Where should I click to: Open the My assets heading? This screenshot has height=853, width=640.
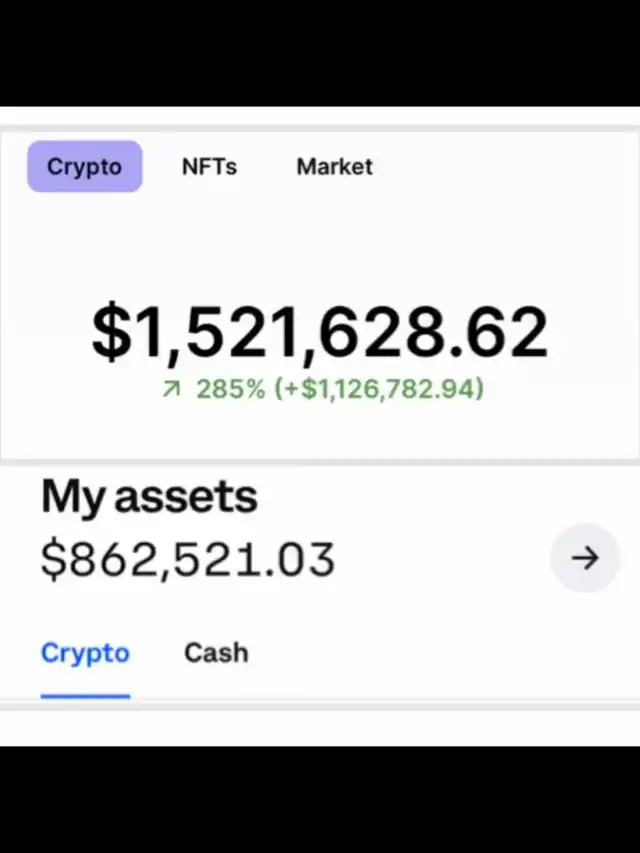pyautogui.click(x=149, y=496)
